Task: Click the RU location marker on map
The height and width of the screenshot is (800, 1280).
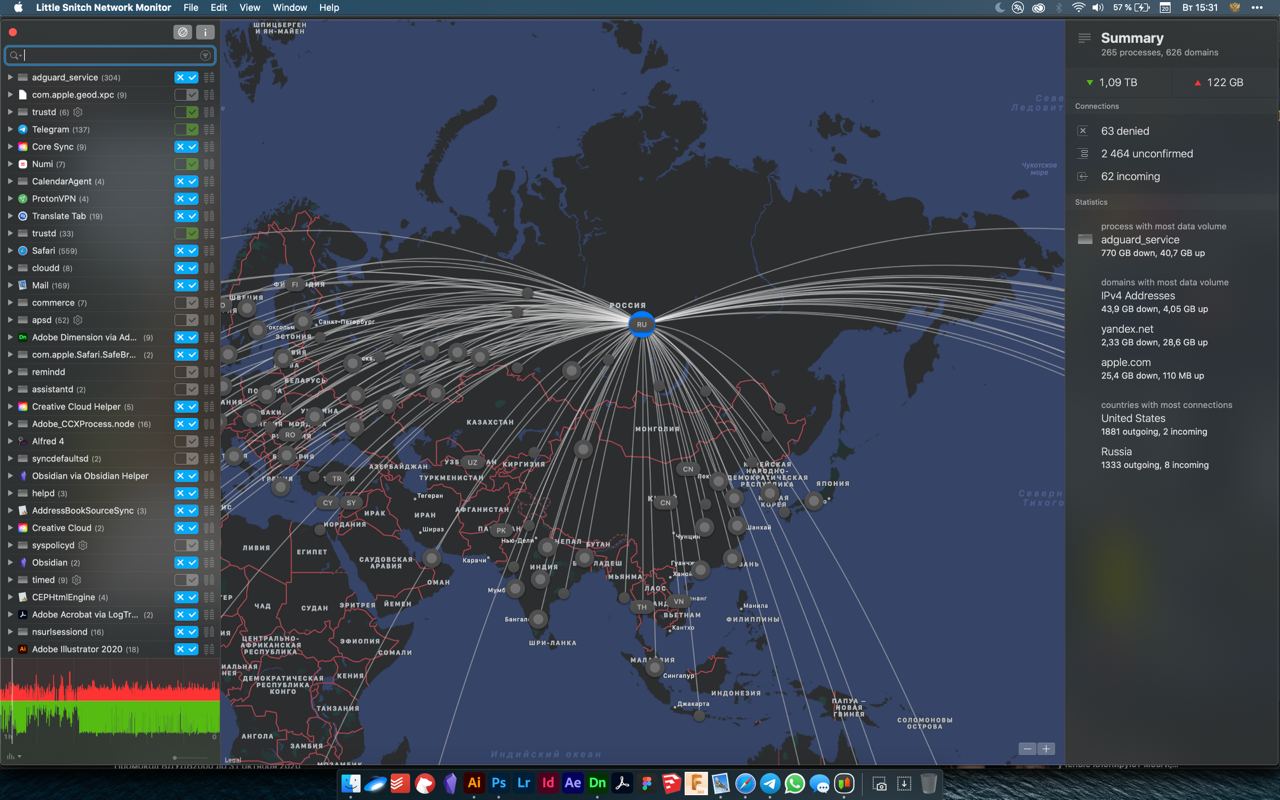Action: 642,324
